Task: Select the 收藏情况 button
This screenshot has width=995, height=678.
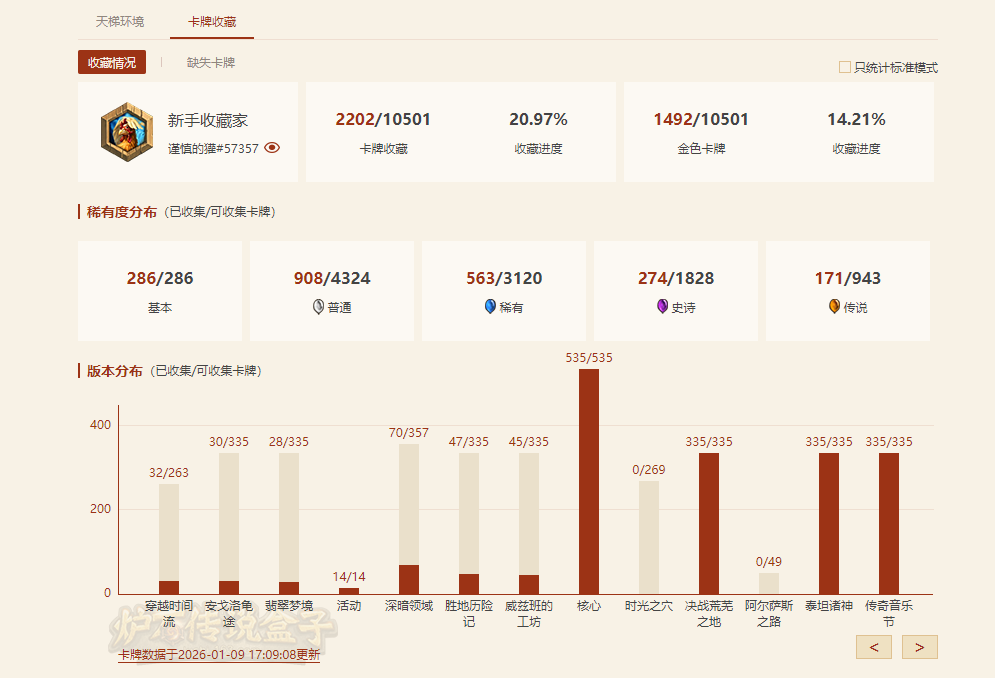Action: click(x=112, y=62)
